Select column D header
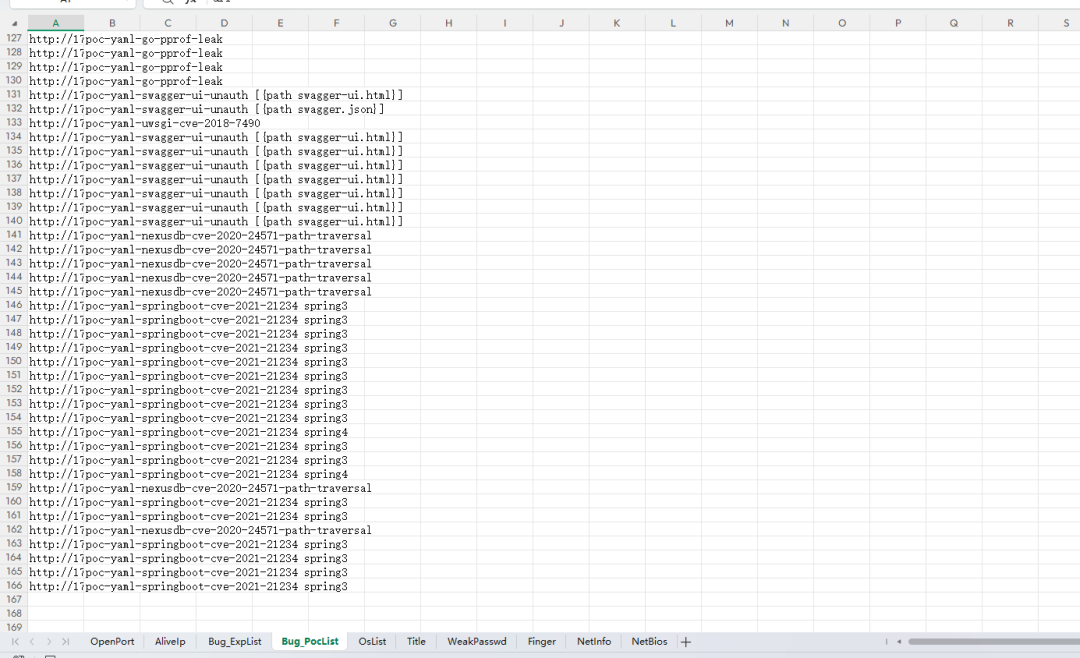 coord(225,23)
